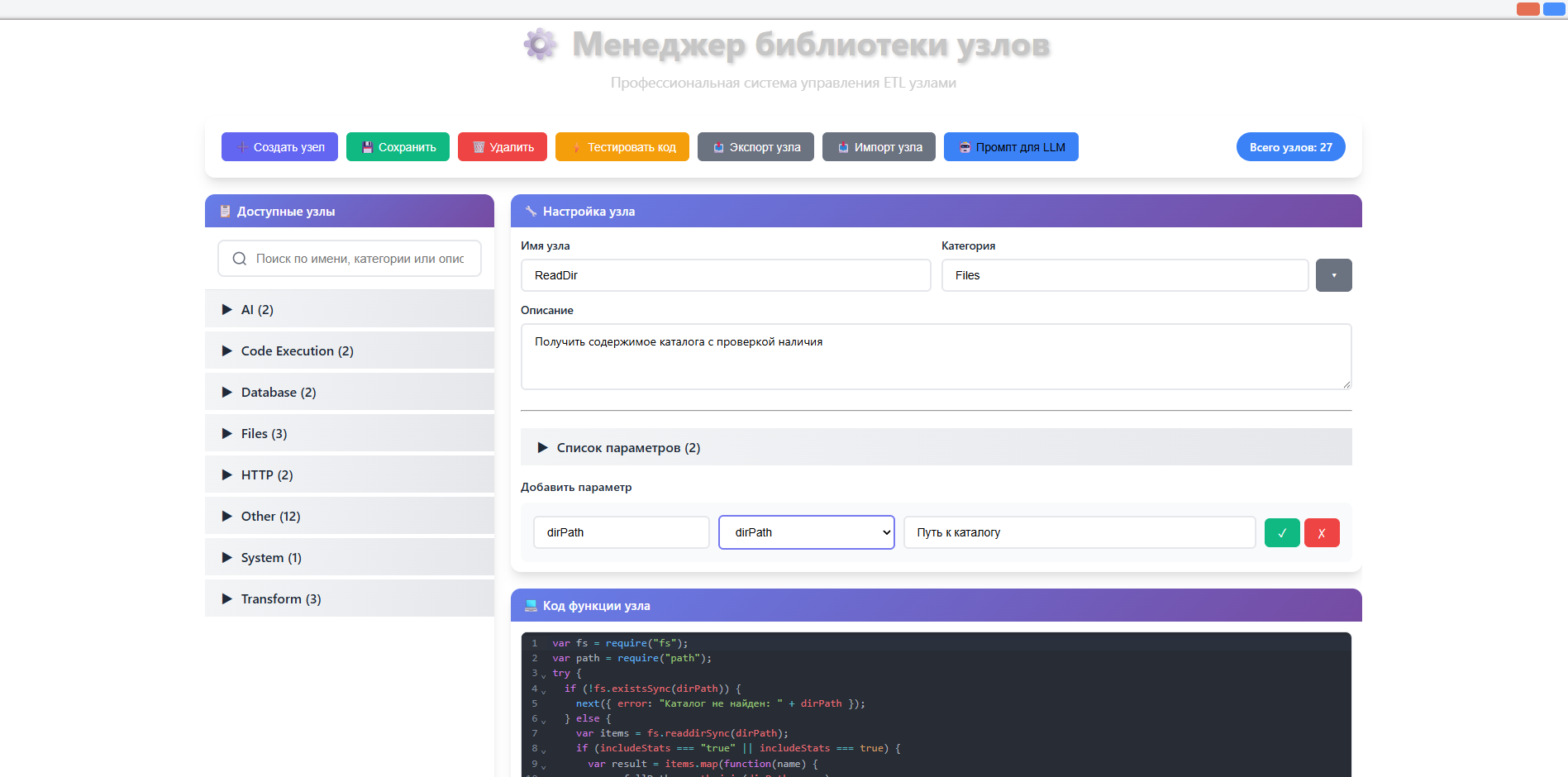1568x777 pixels.
Task: Click code line 7 with fs.readdirSync
Action: point(682,733)
